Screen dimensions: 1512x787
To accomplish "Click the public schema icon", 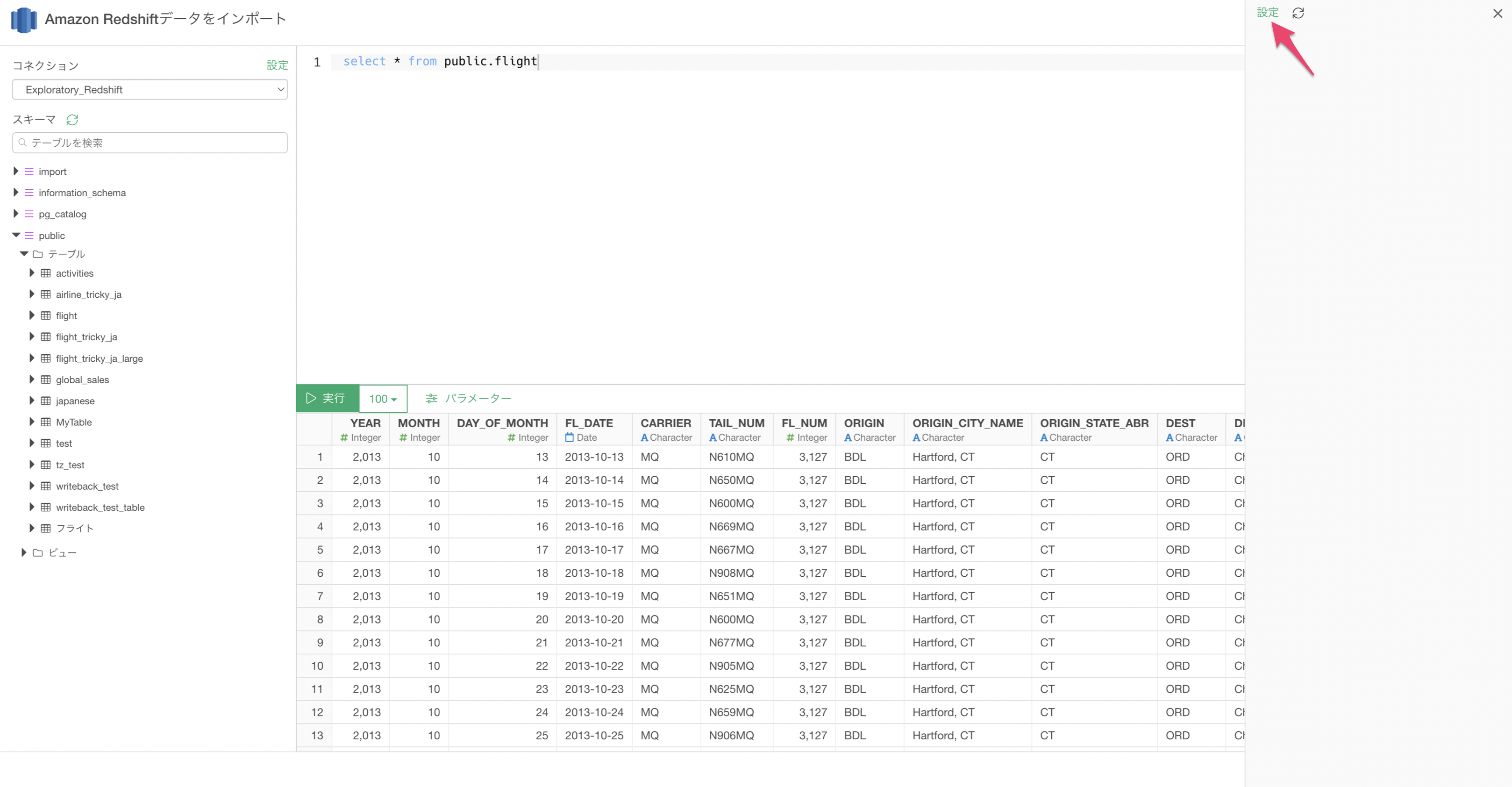I will pyautogui.click(x=29, y=236).
